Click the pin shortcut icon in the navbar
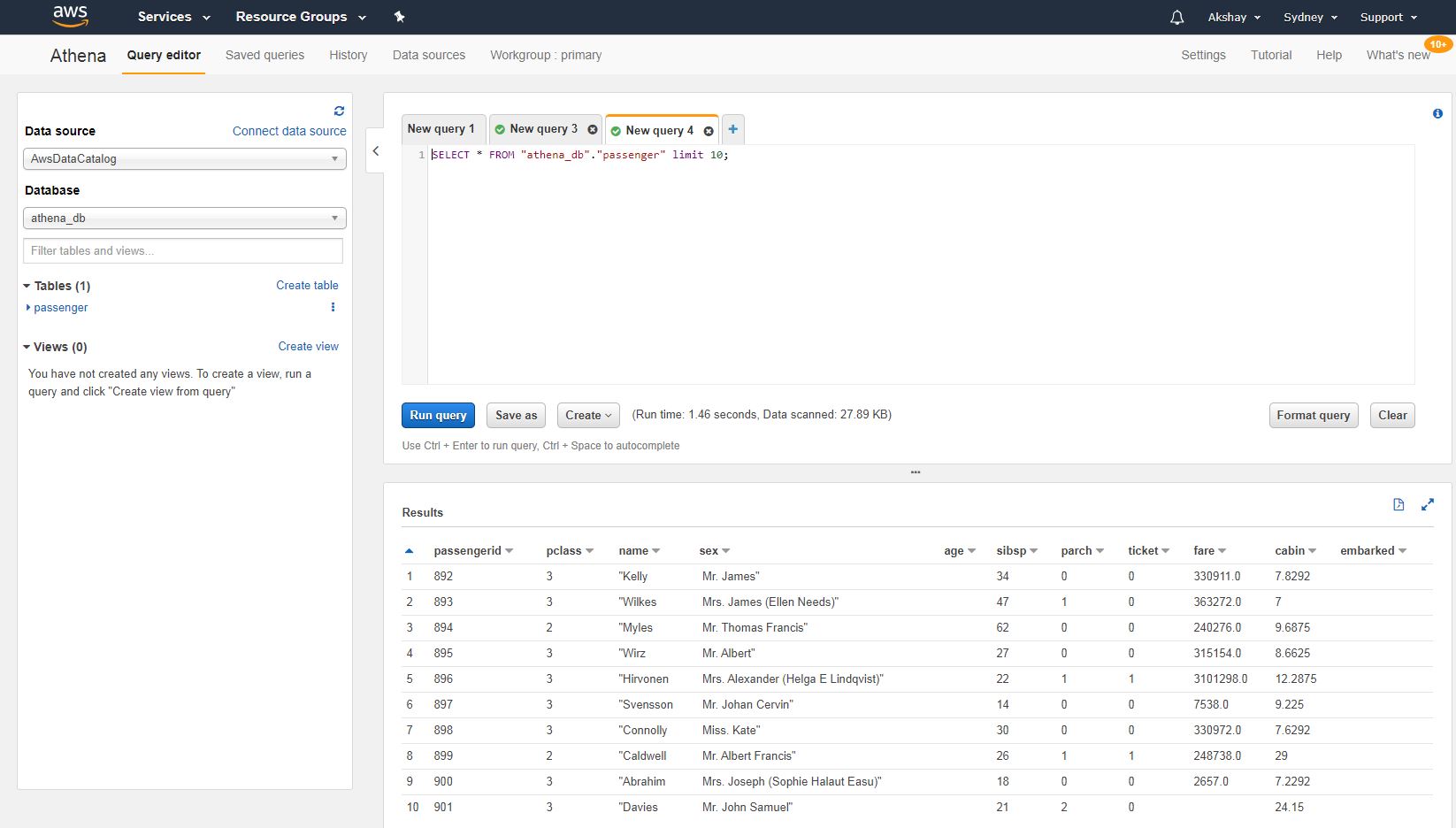The width and height of the screenshot is (1456, 828). 399,17
